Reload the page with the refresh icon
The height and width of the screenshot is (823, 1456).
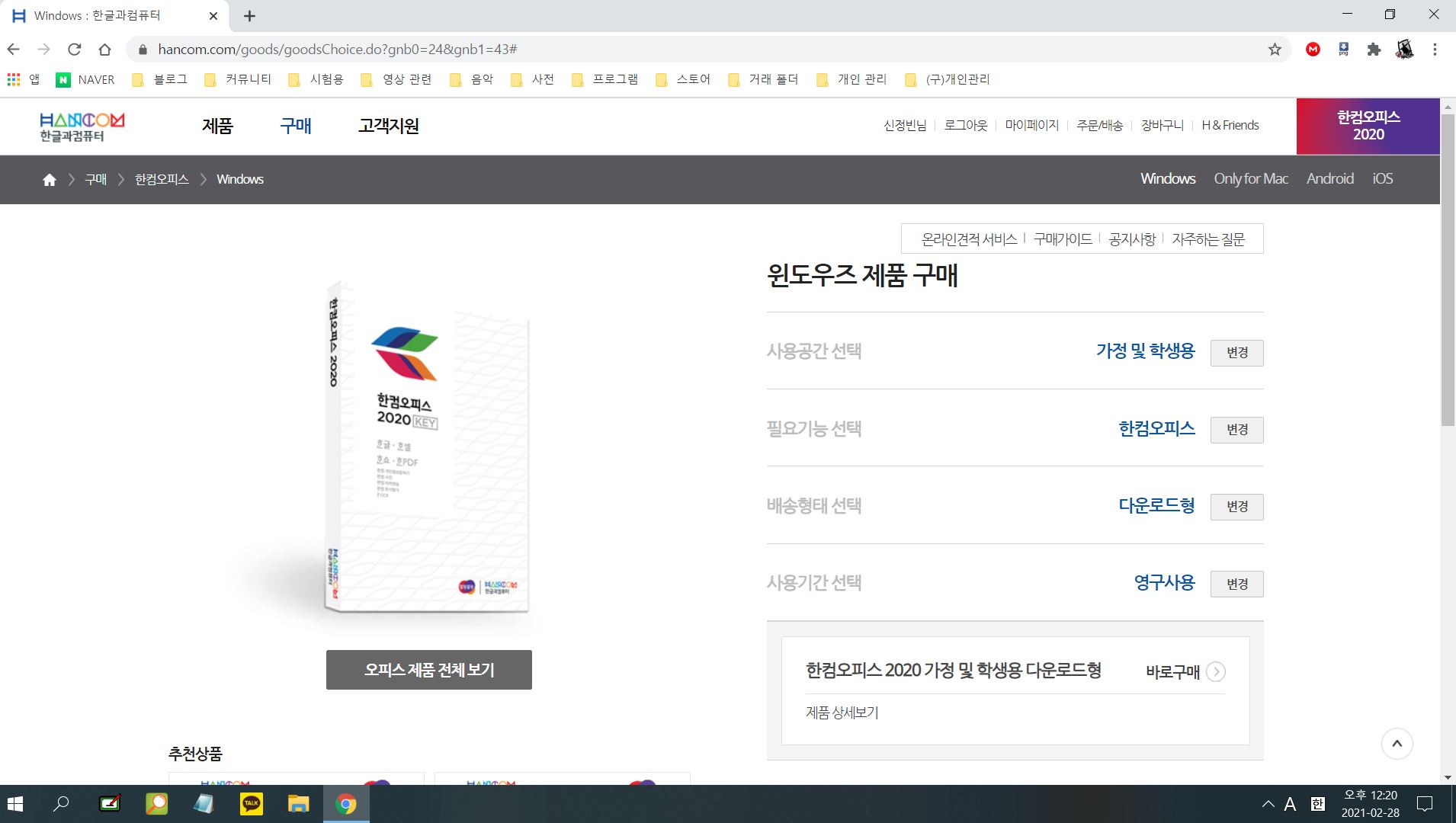pyautogui.click(x=74, y=50)
